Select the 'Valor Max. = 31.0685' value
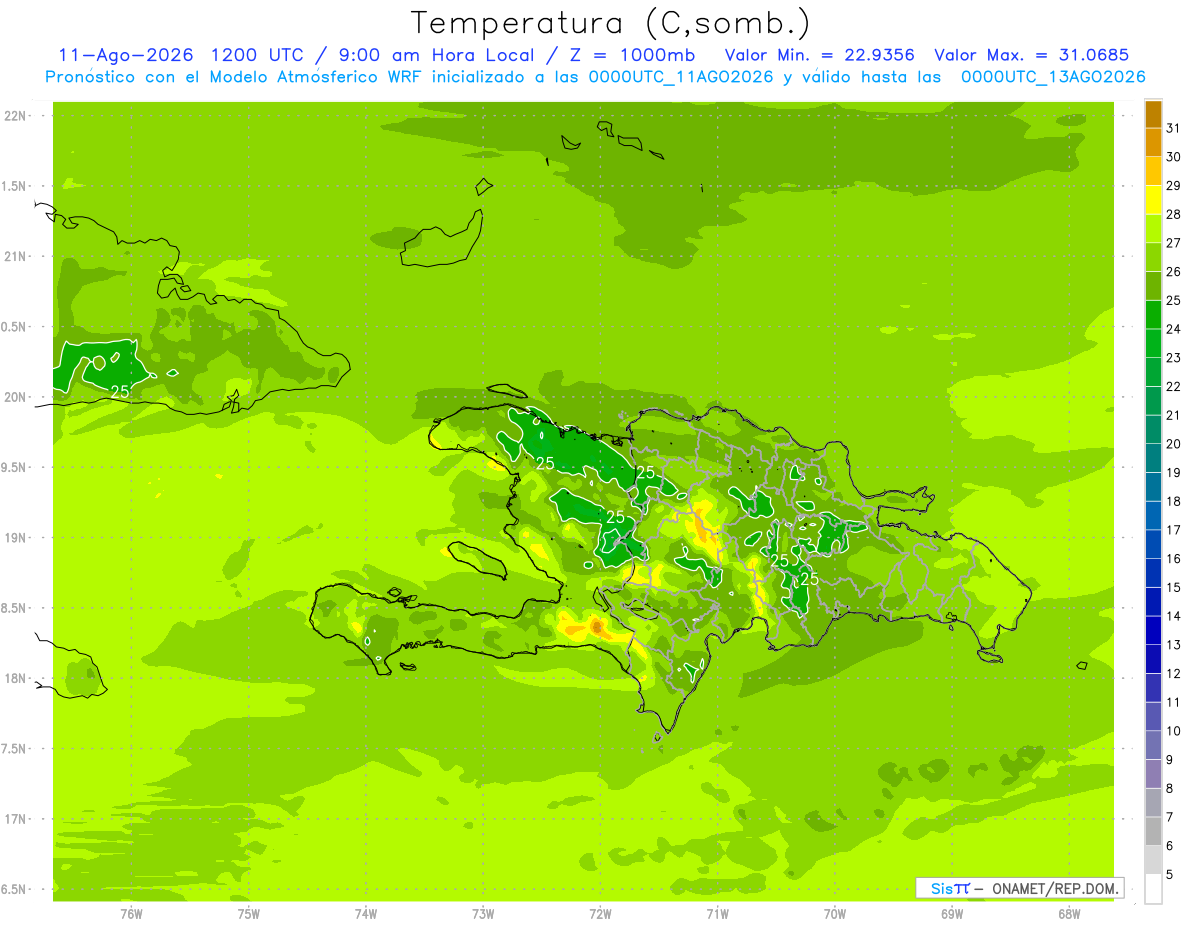Screen dimensions: 1200x927 pos(1031,55)
